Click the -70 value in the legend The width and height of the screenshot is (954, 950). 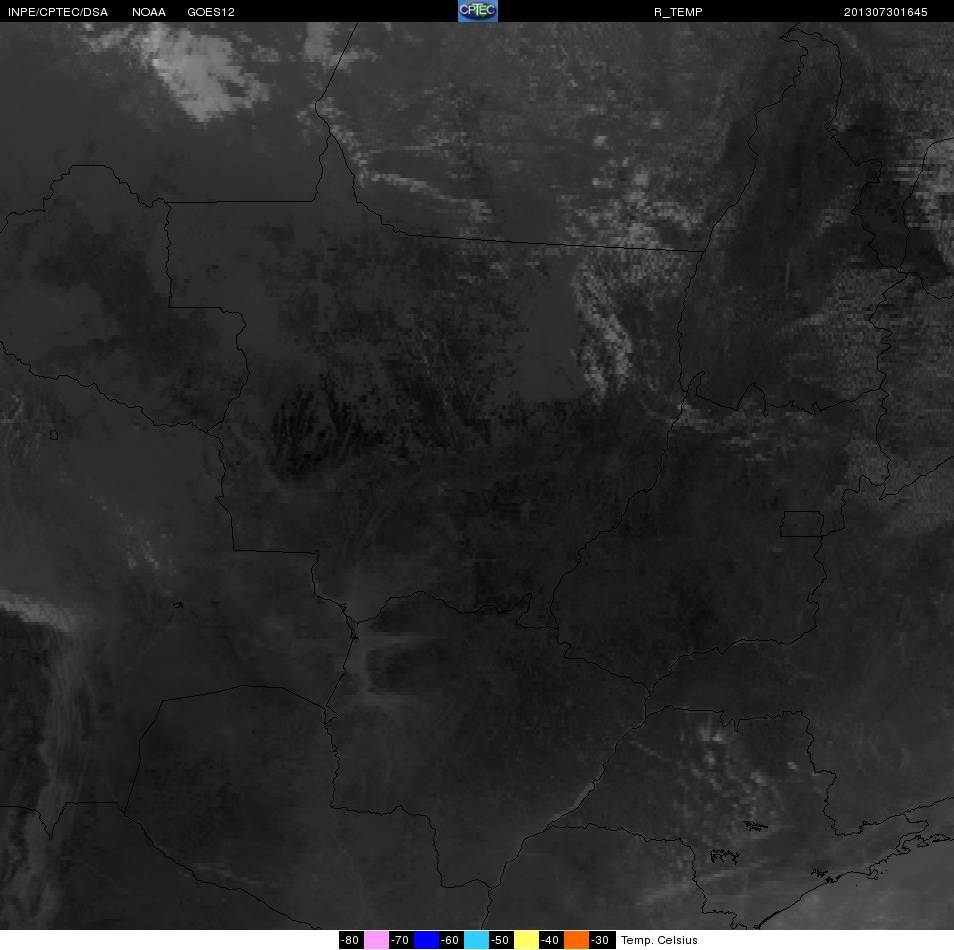coord(401,940)
